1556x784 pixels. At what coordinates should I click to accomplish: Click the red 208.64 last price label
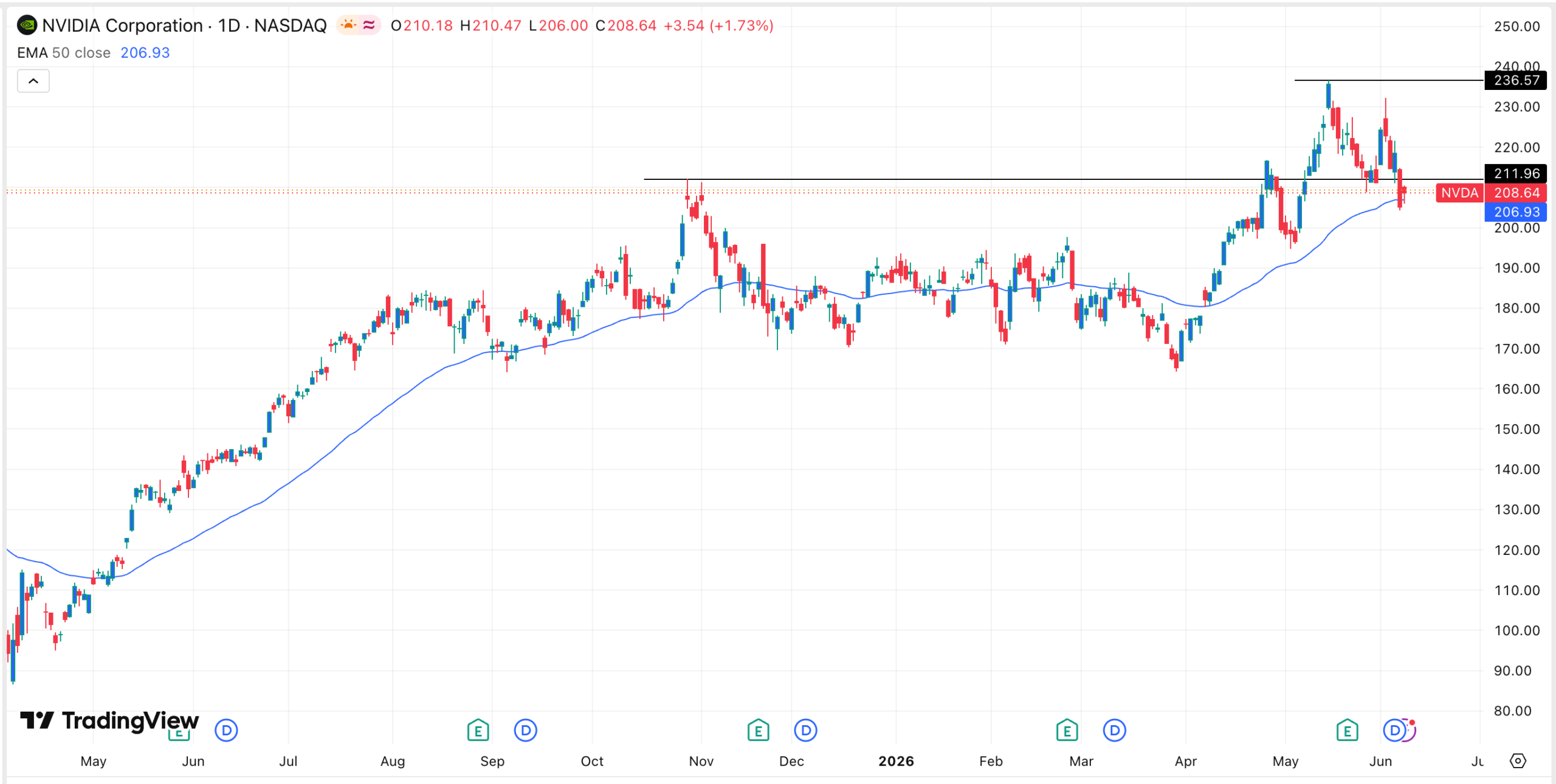pyautogui.click(x=1516, y=193)
